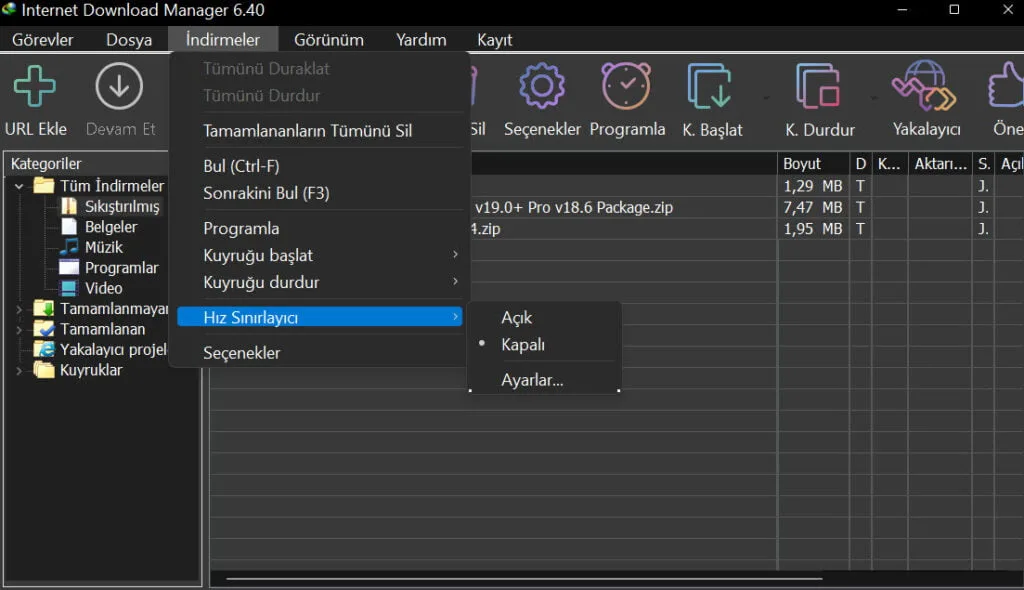The image size is (1024, 590).
Task: Select the 7,47 MB size cell
Action: [812, 207]
